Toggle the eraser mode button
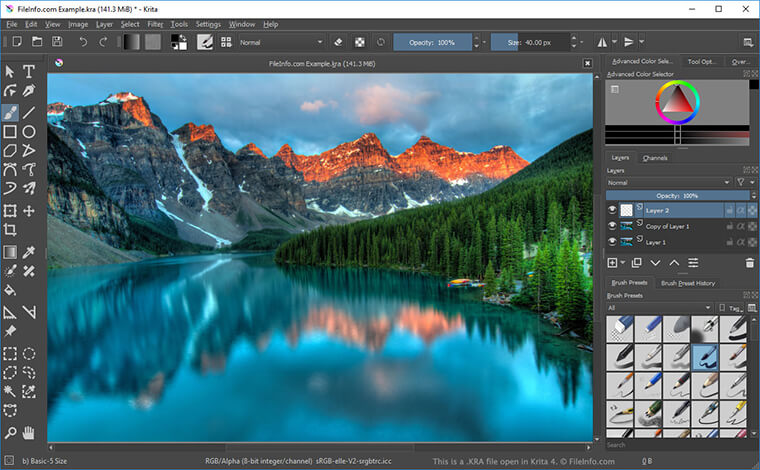760x470 pixels. click(337, 42)
